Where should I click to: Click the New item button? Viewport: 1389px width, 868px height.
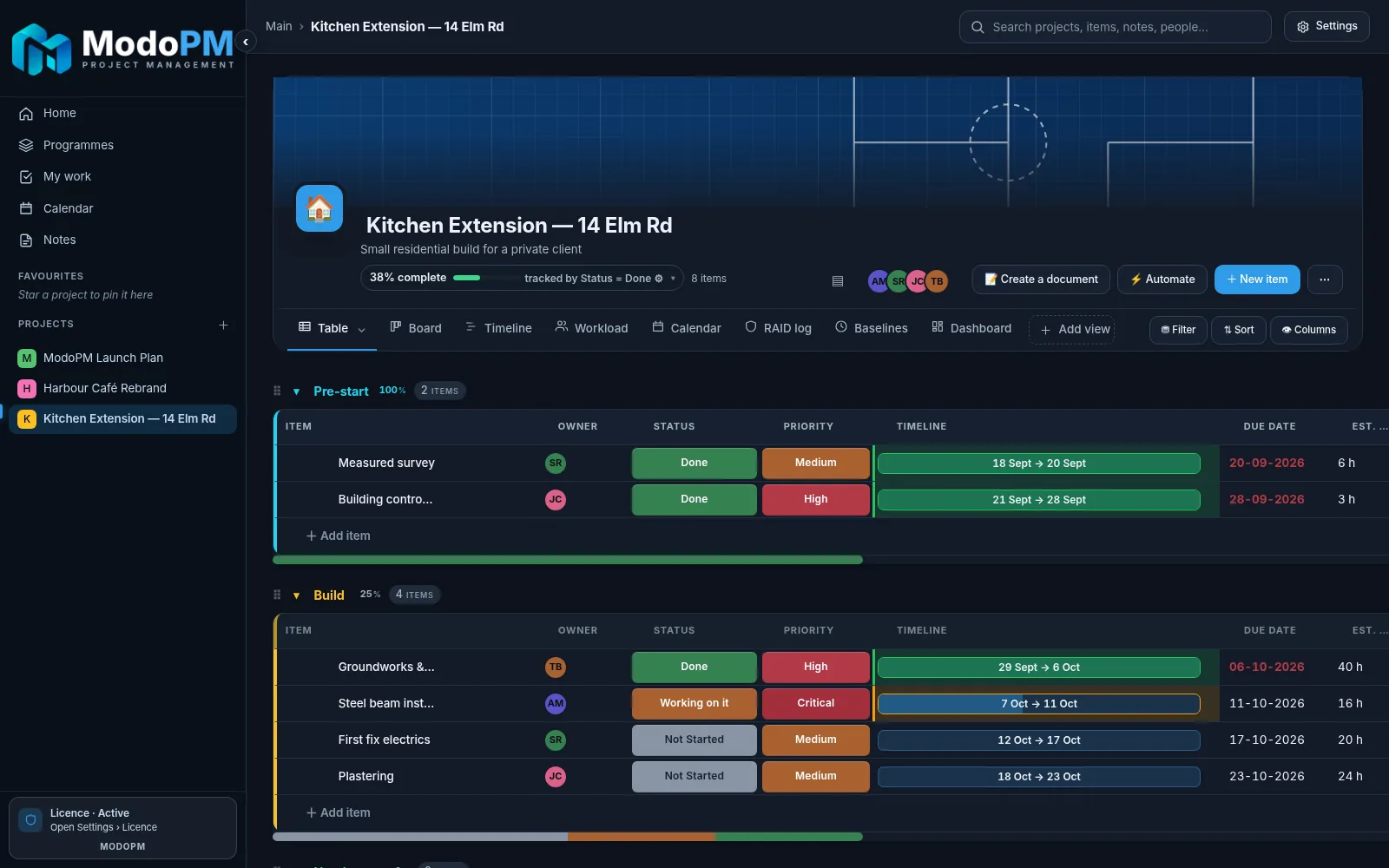[x=1257, y=279]
